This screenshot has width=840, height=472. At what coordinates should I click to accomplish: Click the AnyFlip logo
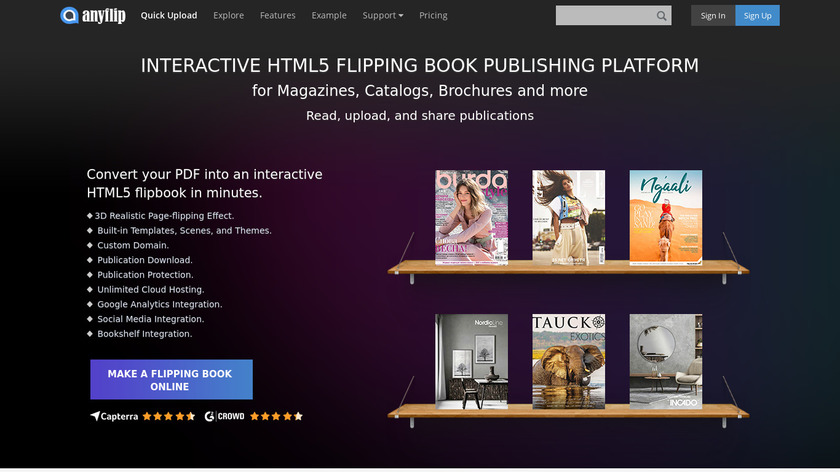tap(93, 16)
